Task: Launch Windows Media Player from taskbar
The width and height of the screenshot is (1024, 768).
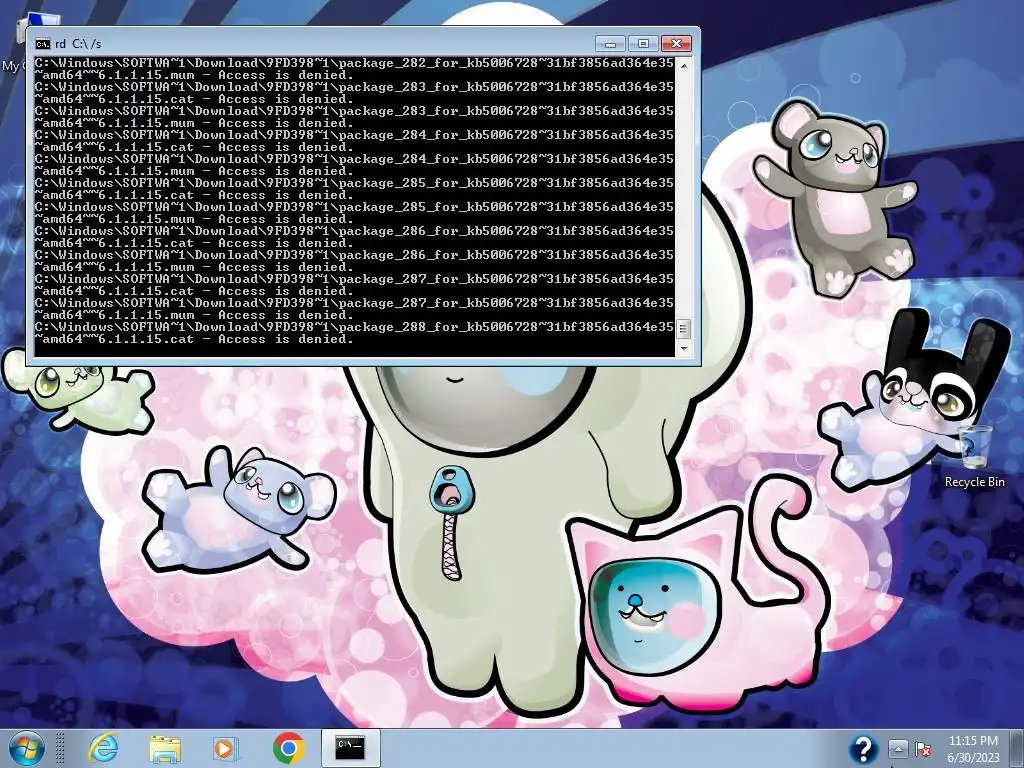Action: [x=226, y=748]
